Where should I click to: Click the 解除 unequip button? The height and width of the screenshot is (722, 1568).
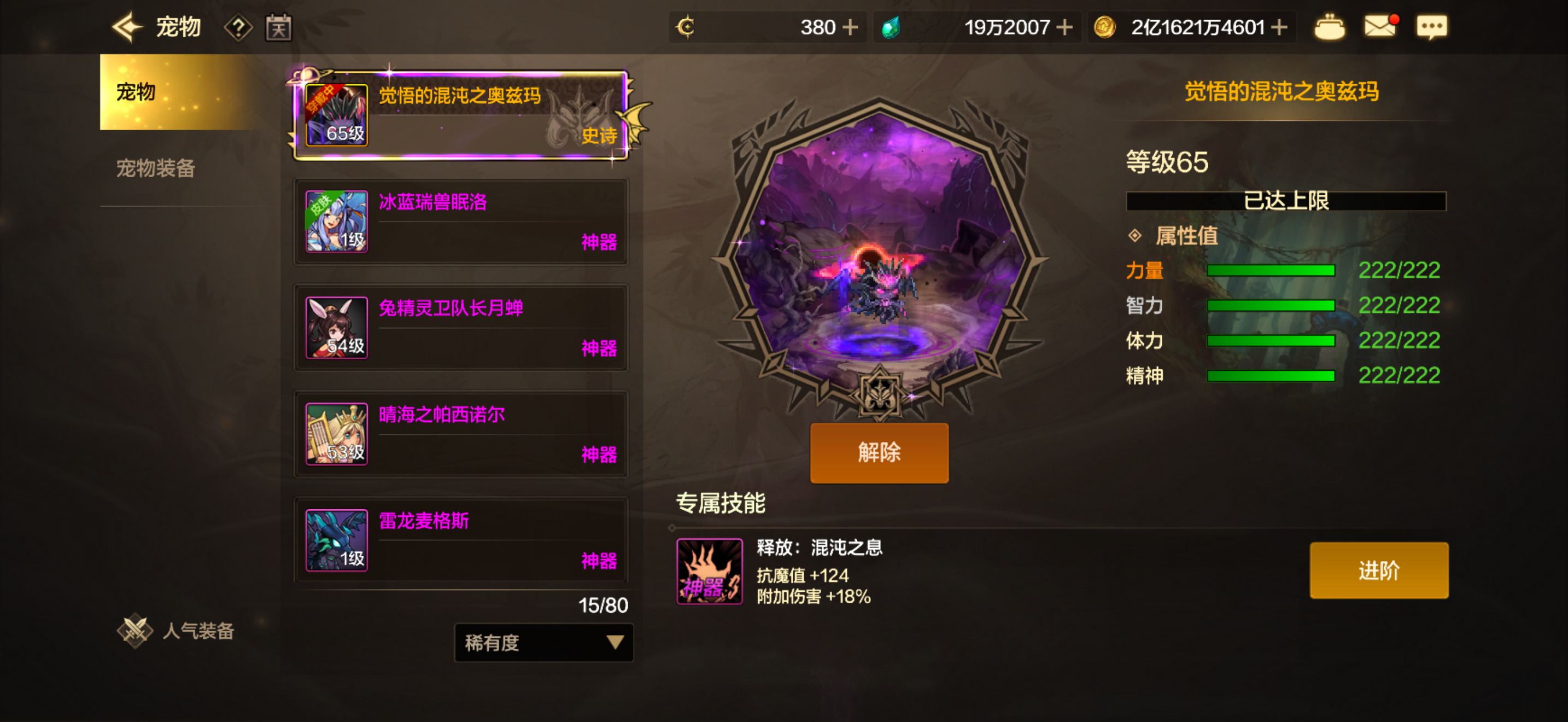point(879,452)
